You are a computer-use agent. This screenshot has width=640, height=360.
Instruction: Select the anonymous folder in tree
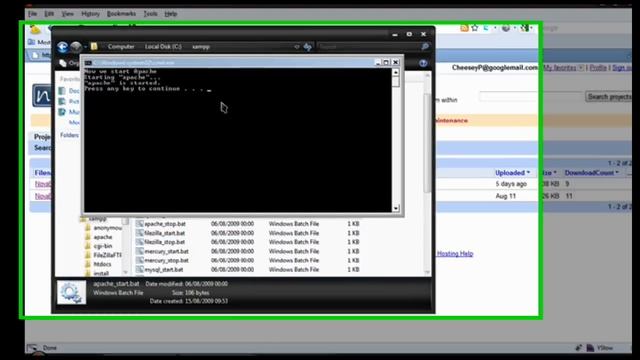point(108,228)
